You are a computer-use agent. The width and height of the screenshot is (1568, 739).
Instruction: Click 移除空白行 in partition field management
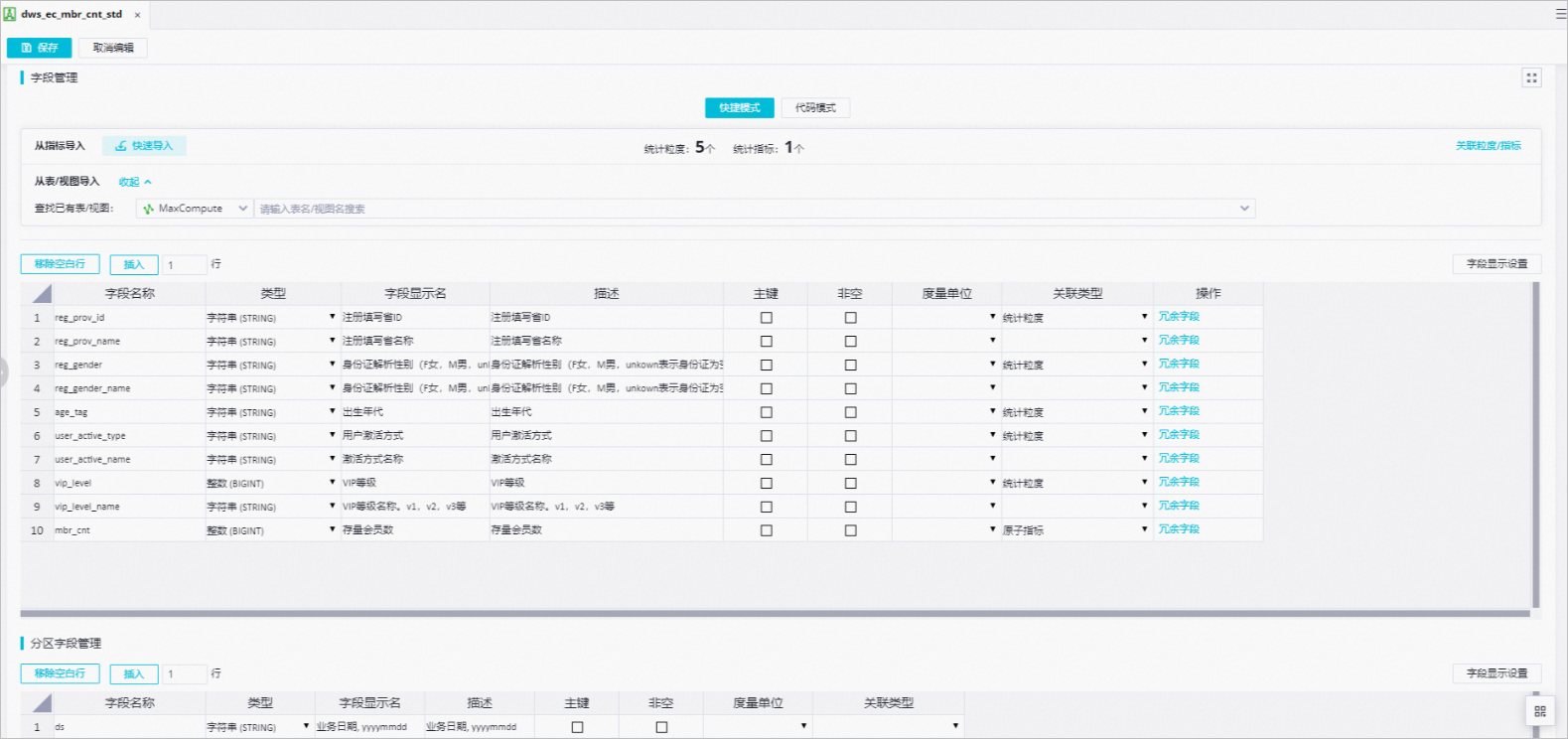60,673
